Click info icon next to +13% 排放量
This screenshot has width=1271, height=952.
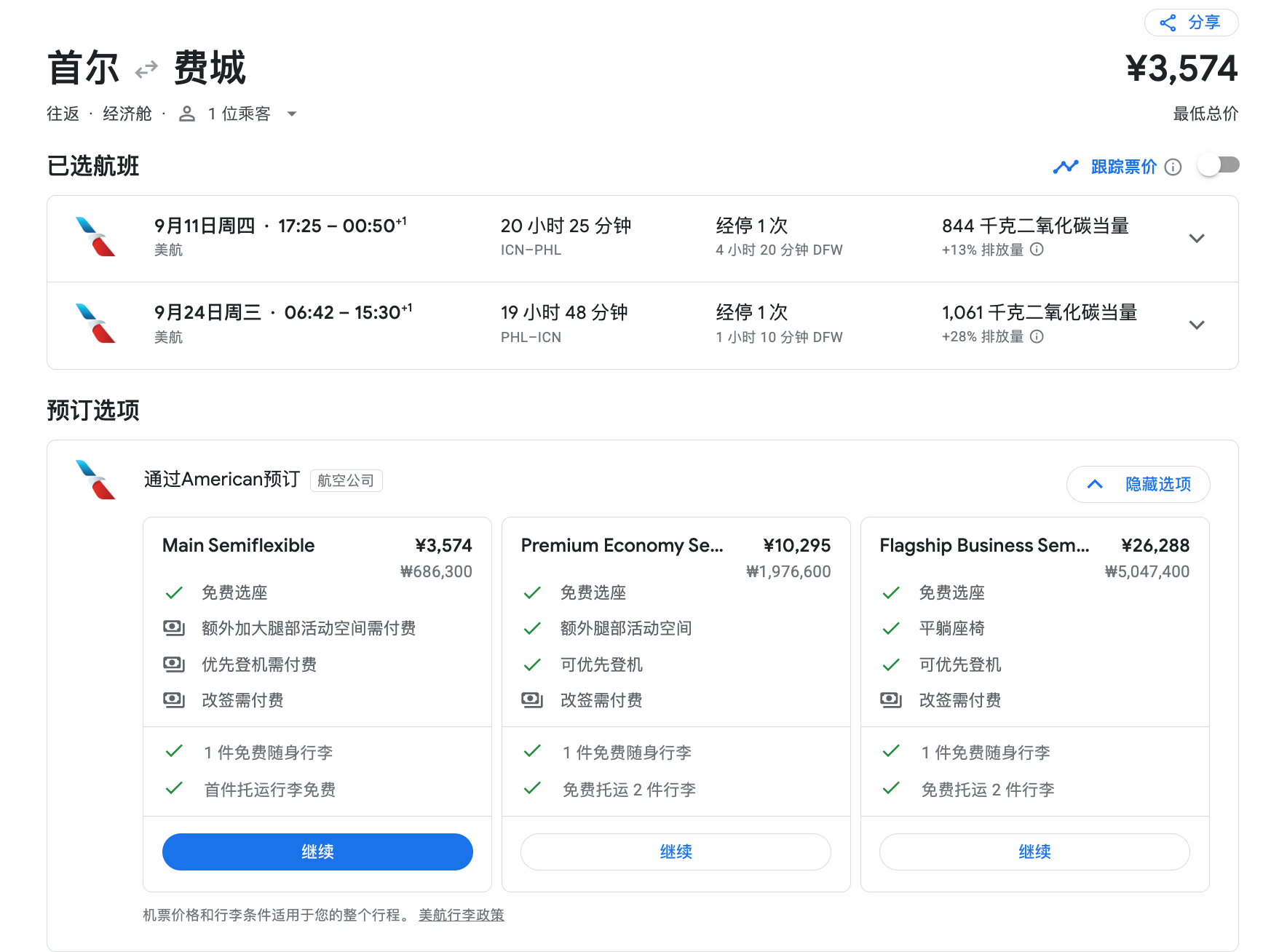click(1037, 250)
